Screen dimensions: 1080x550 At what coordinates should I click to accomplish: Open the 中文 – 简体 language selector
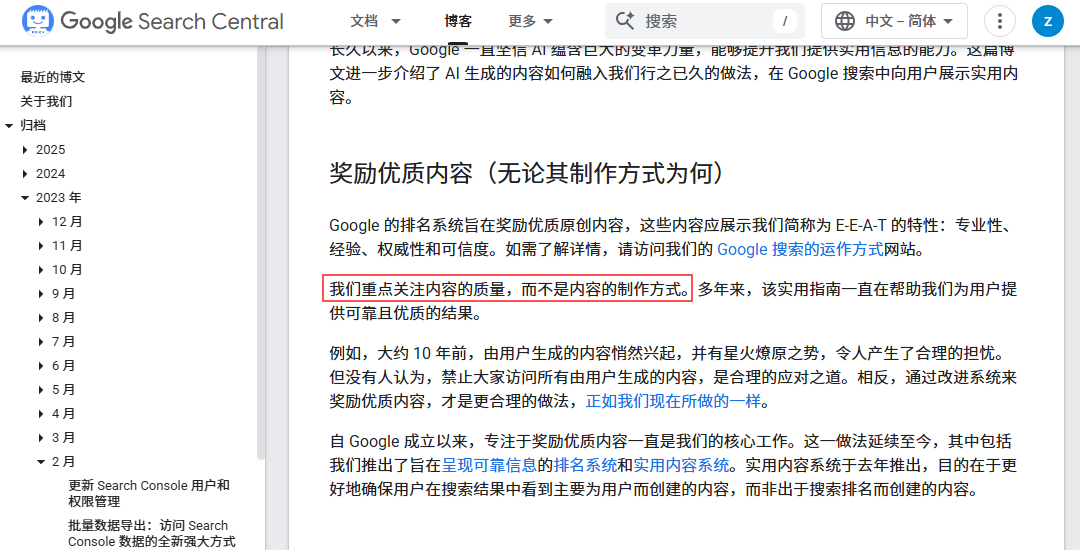pos(894,21)
